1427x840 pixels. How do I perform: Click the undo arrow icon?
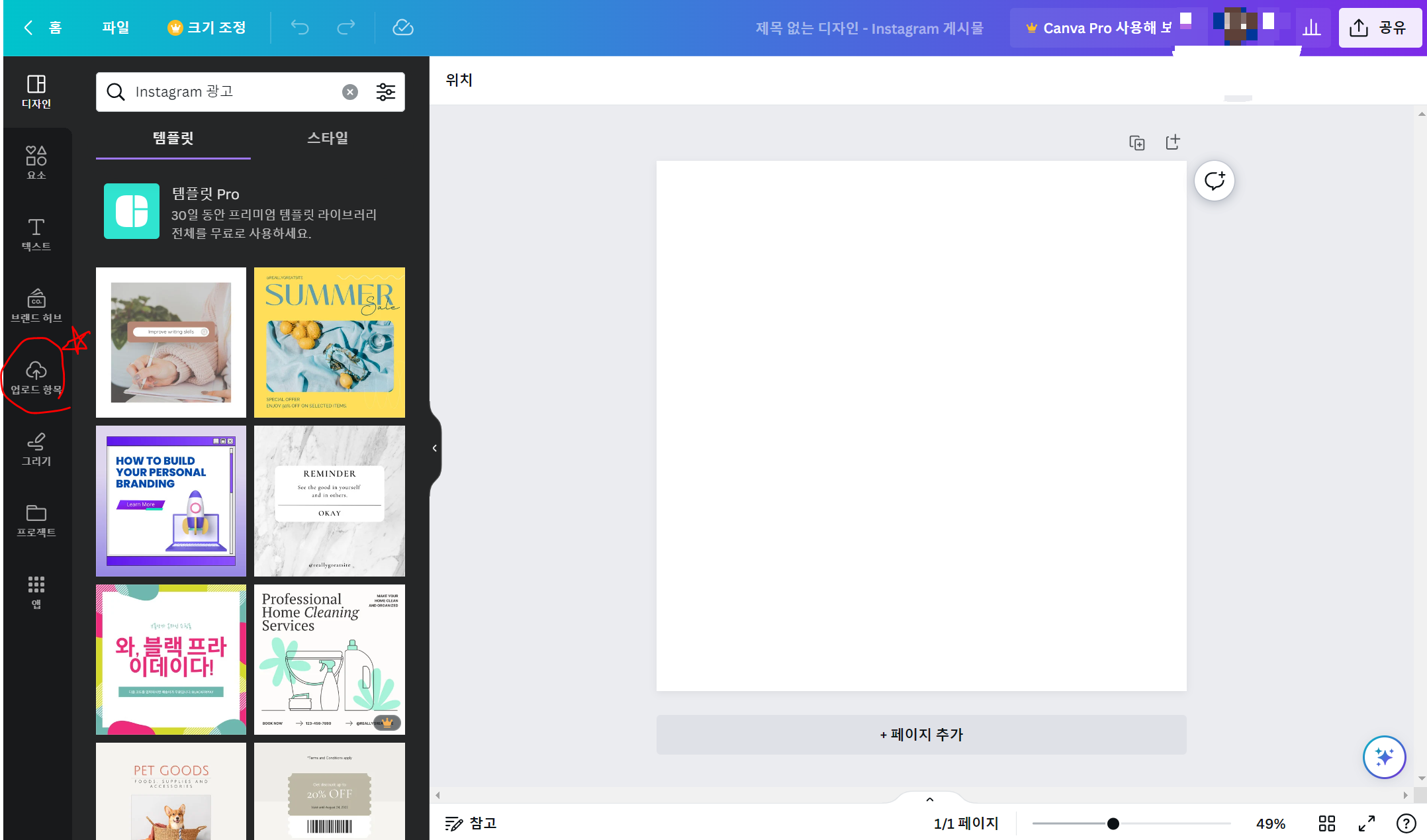[x=299, y=27]
